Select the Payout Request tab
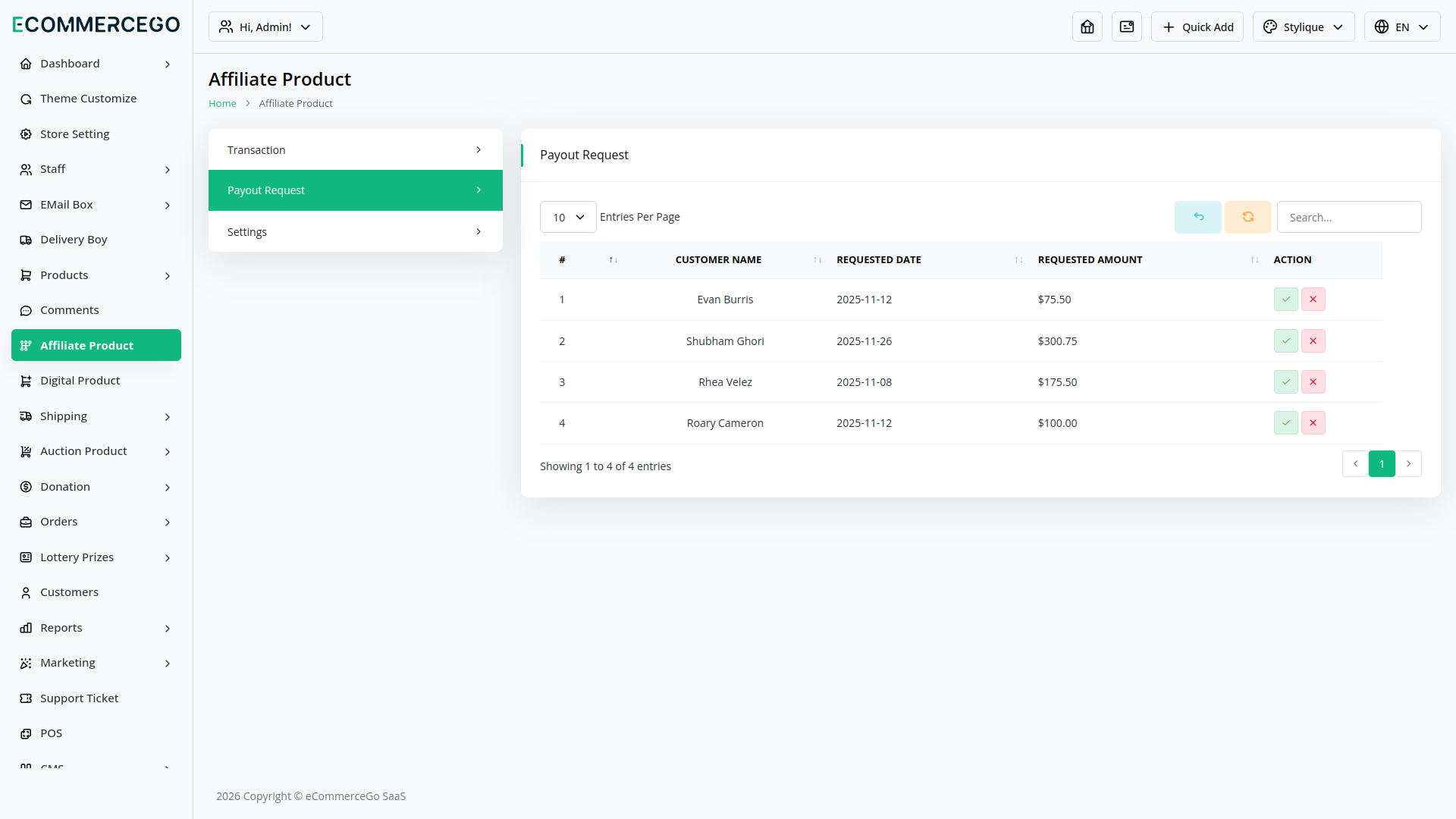1456x819 pixels. click(356, 190)
